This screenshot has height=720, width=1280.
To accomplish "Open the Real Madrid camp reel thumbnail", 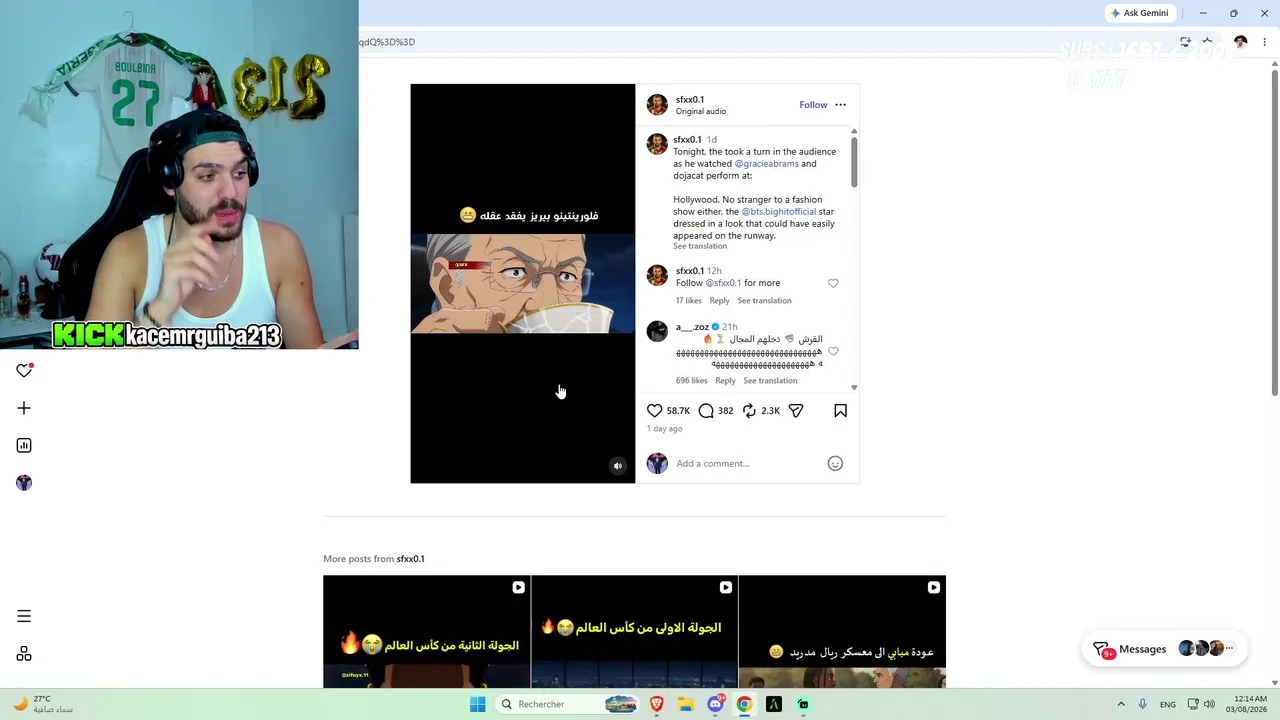I will tap(842, 632).
